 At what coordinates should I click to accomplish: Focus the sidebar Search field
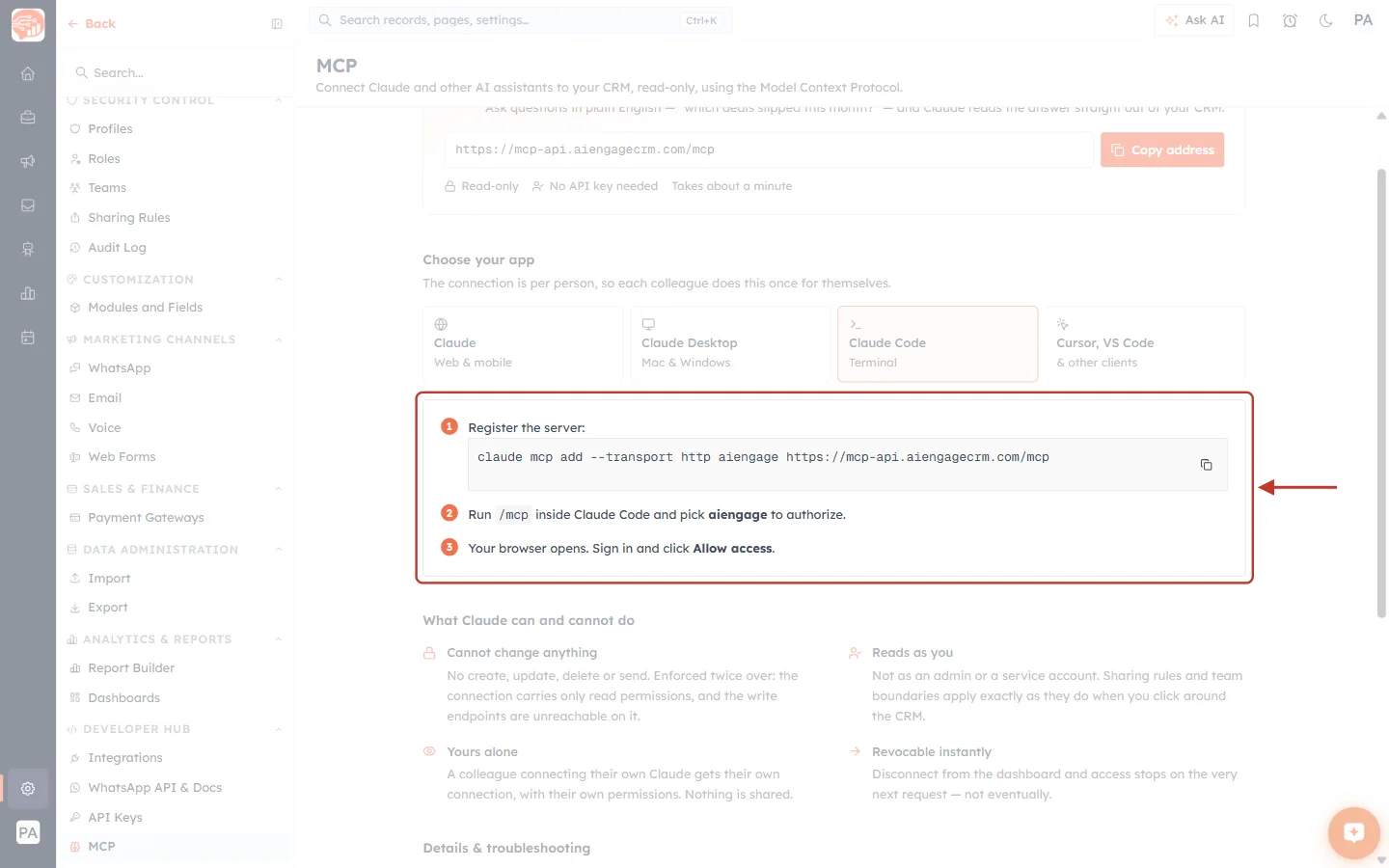pyautogui.click(x=177, y=73)
